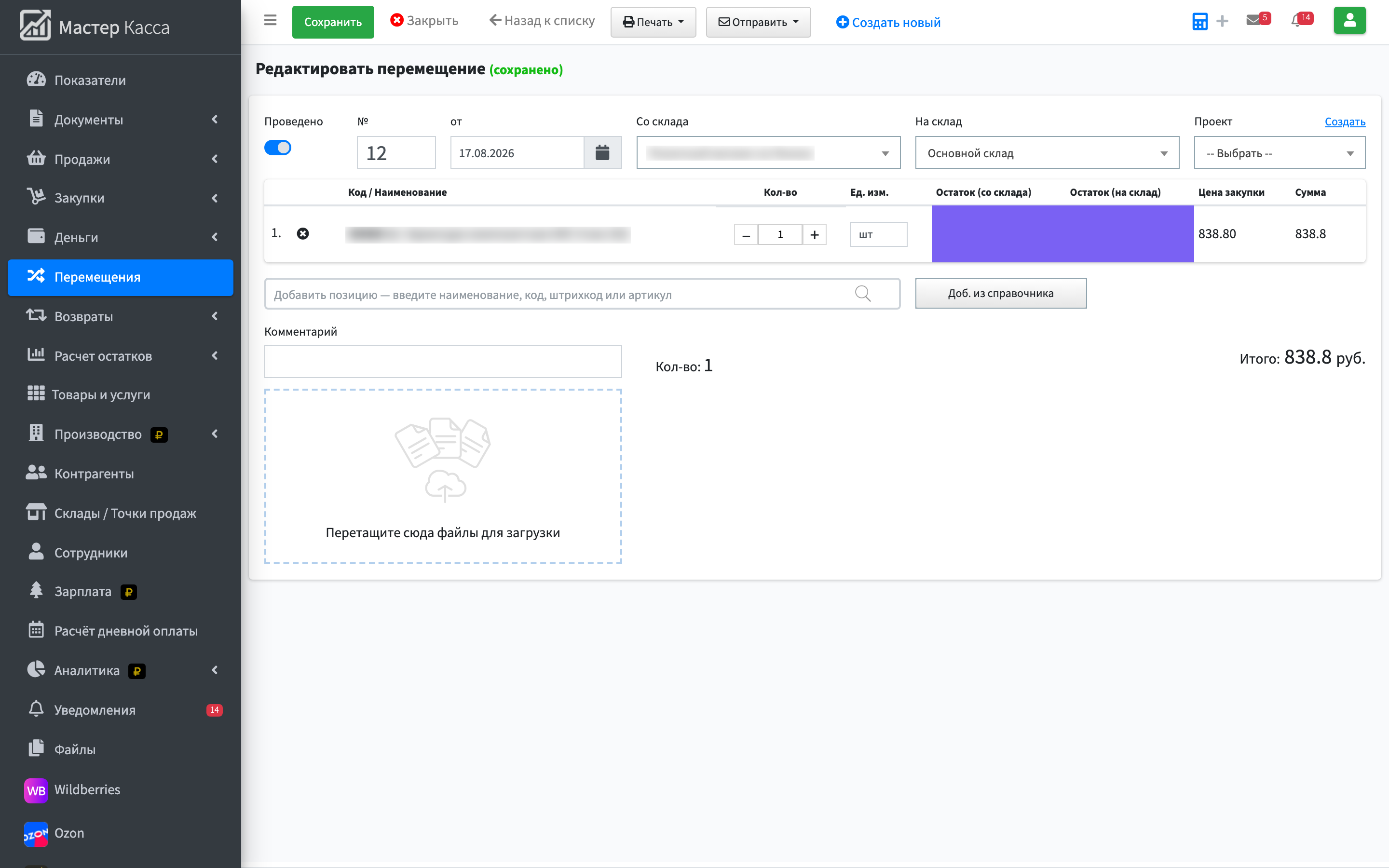
Task: Open Wildberries in the sidebar
Action: (x=121, y=789)
